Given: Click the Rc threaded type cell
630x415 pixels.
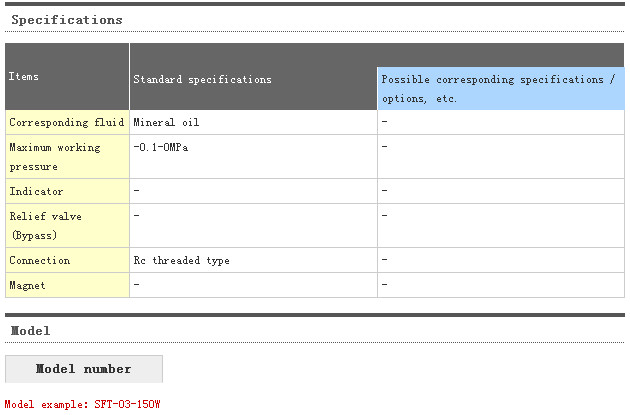Looking at the screenshot, I should pos(181,260).
